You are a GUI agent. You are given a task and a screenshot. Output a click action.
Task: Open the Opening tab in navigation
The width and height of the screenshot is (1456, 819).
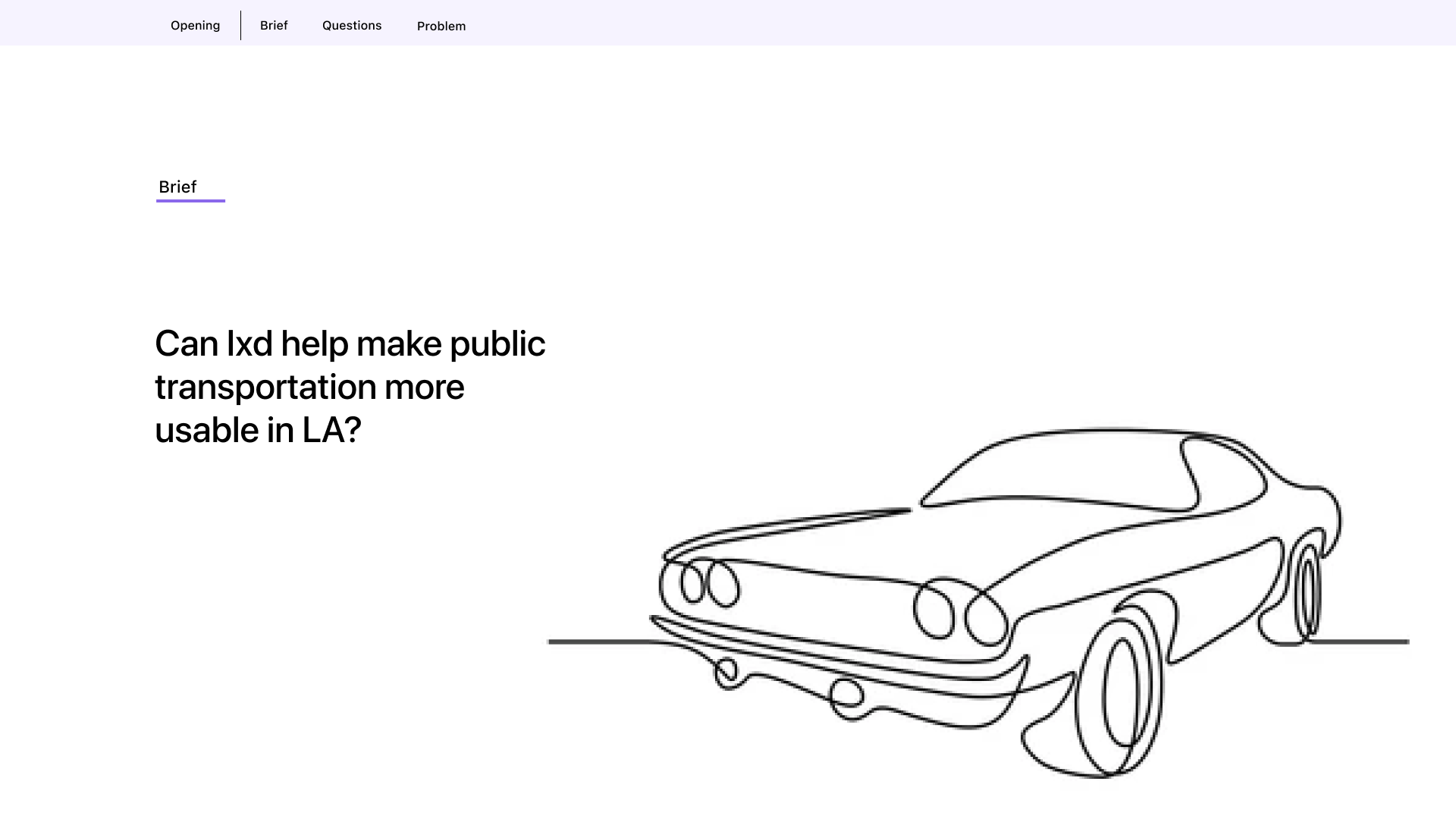pos(195,26)
